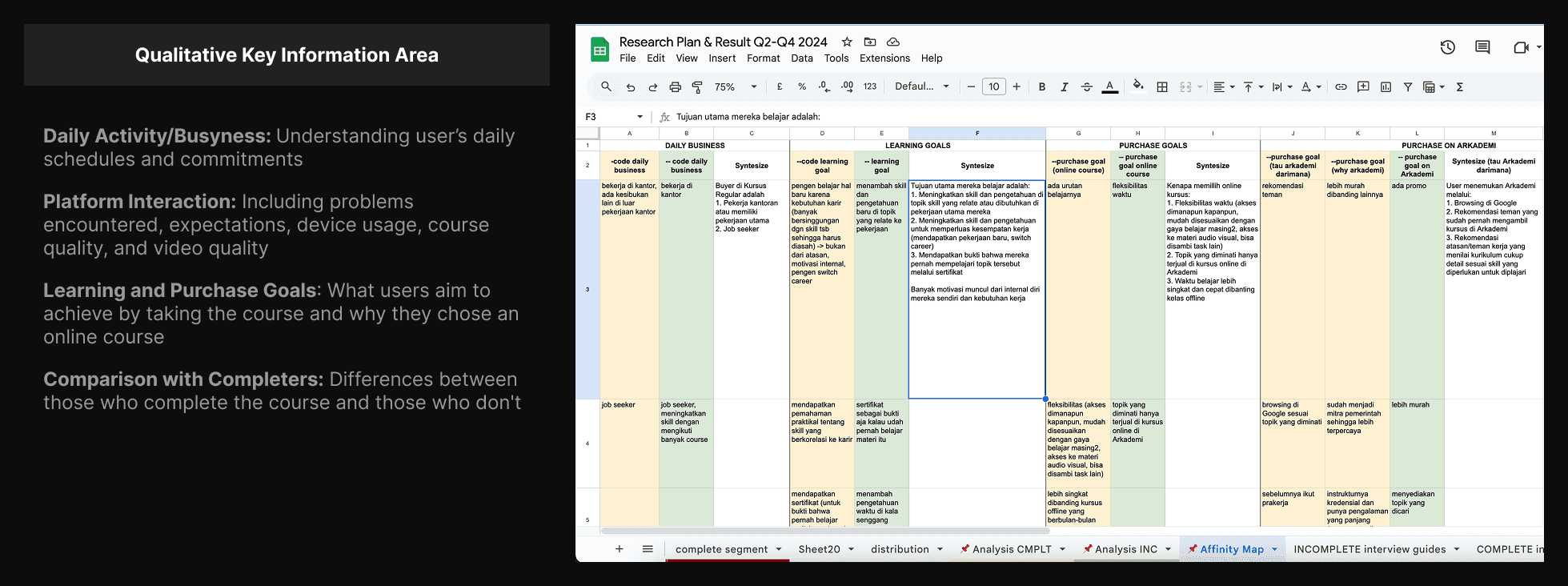Screen dimensions: 1568x586
Task: Open the functions sigma menu
Action: (1459, 86)
